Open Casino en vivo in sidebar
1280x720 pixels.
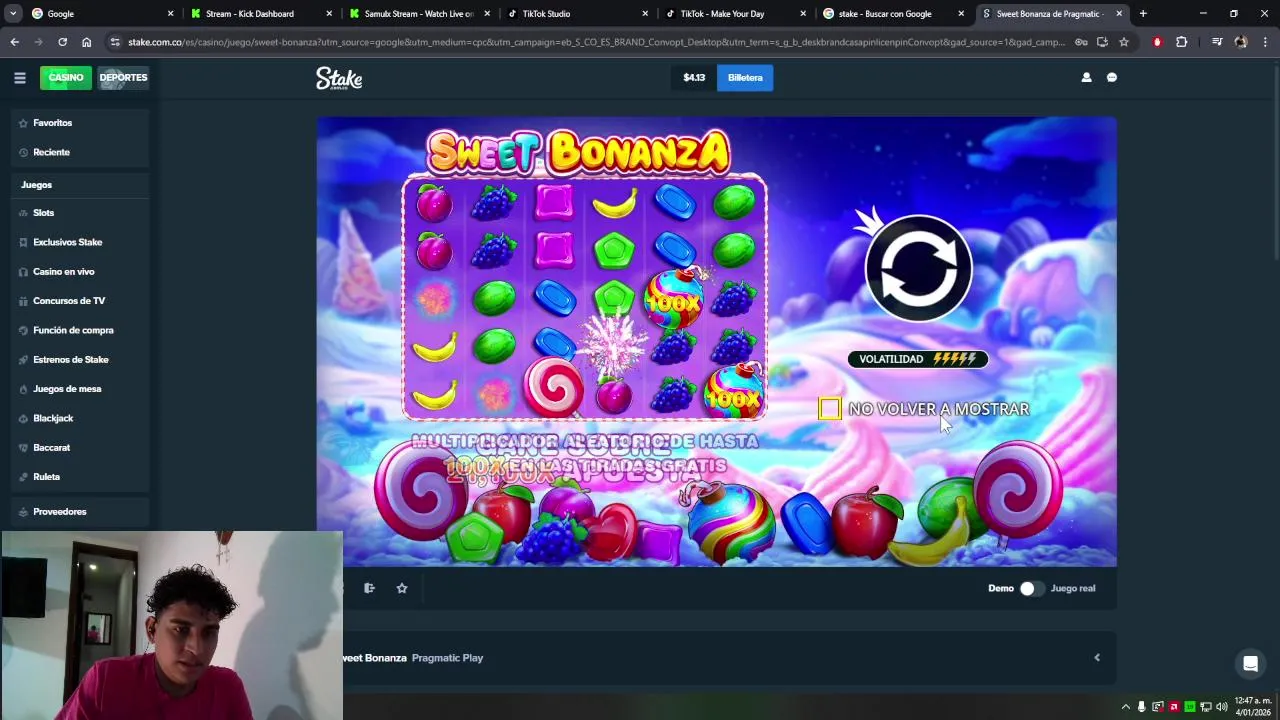point(80,271)
